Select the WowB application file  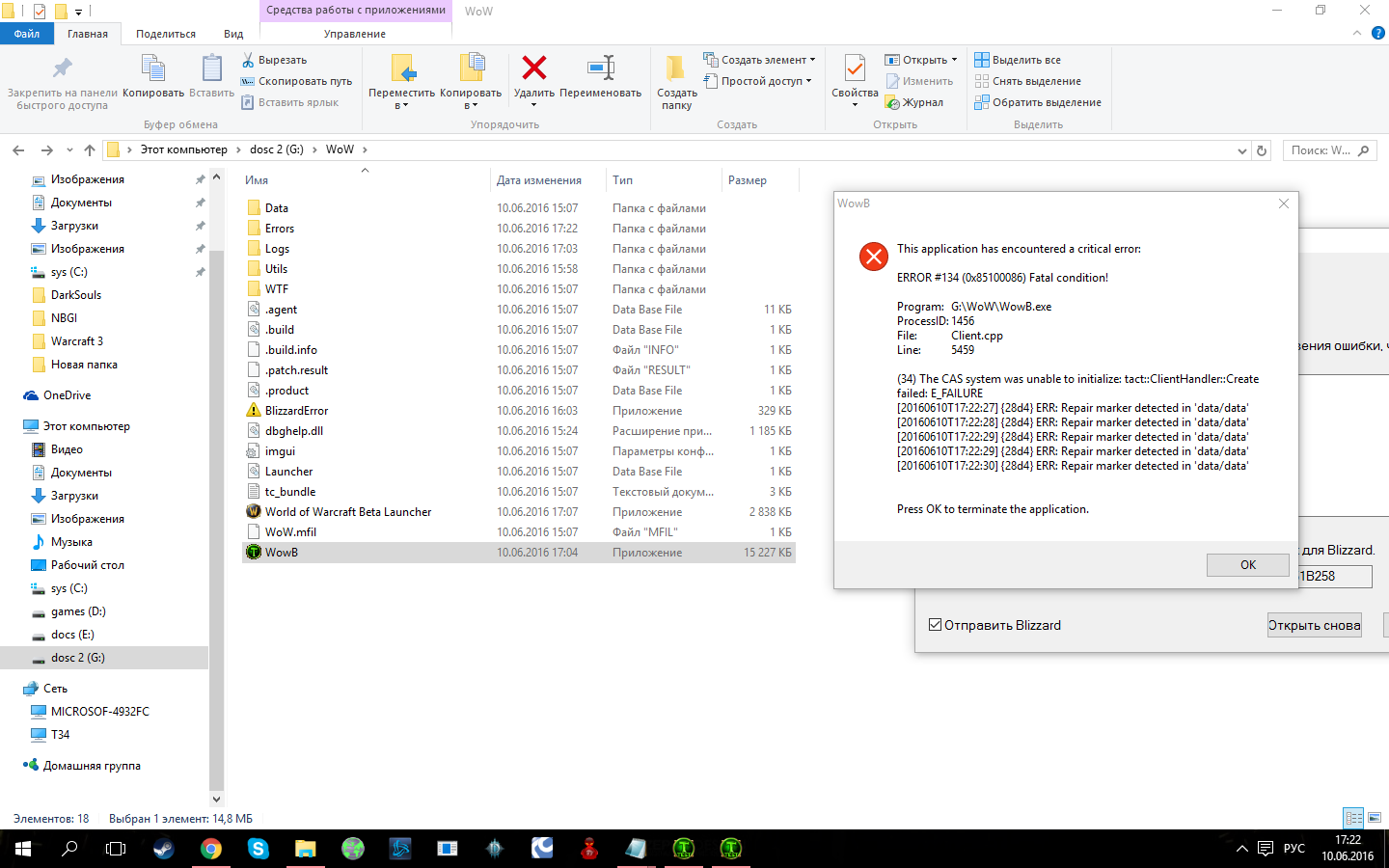[519, 553]
